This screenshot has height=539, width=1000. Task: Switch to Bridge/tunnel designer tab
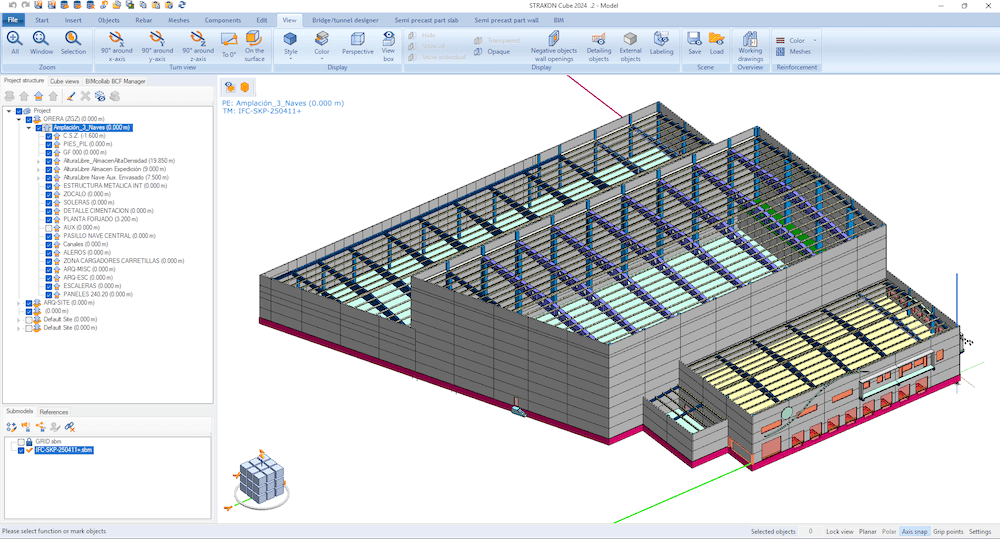[345, 20]
